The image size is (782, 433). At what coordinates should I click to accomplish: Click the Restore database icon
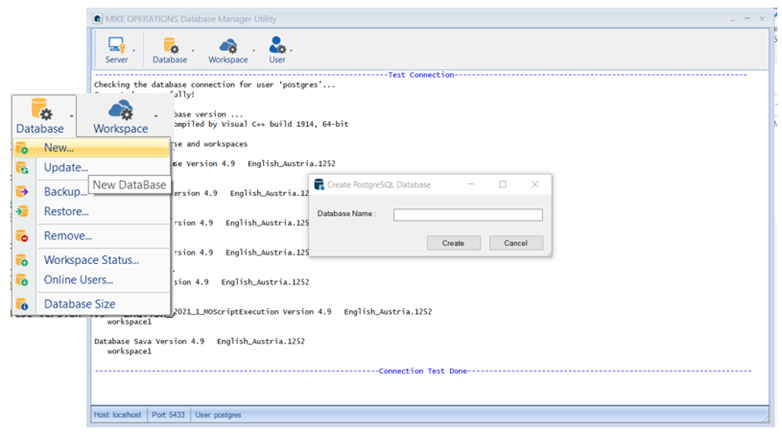22,212
